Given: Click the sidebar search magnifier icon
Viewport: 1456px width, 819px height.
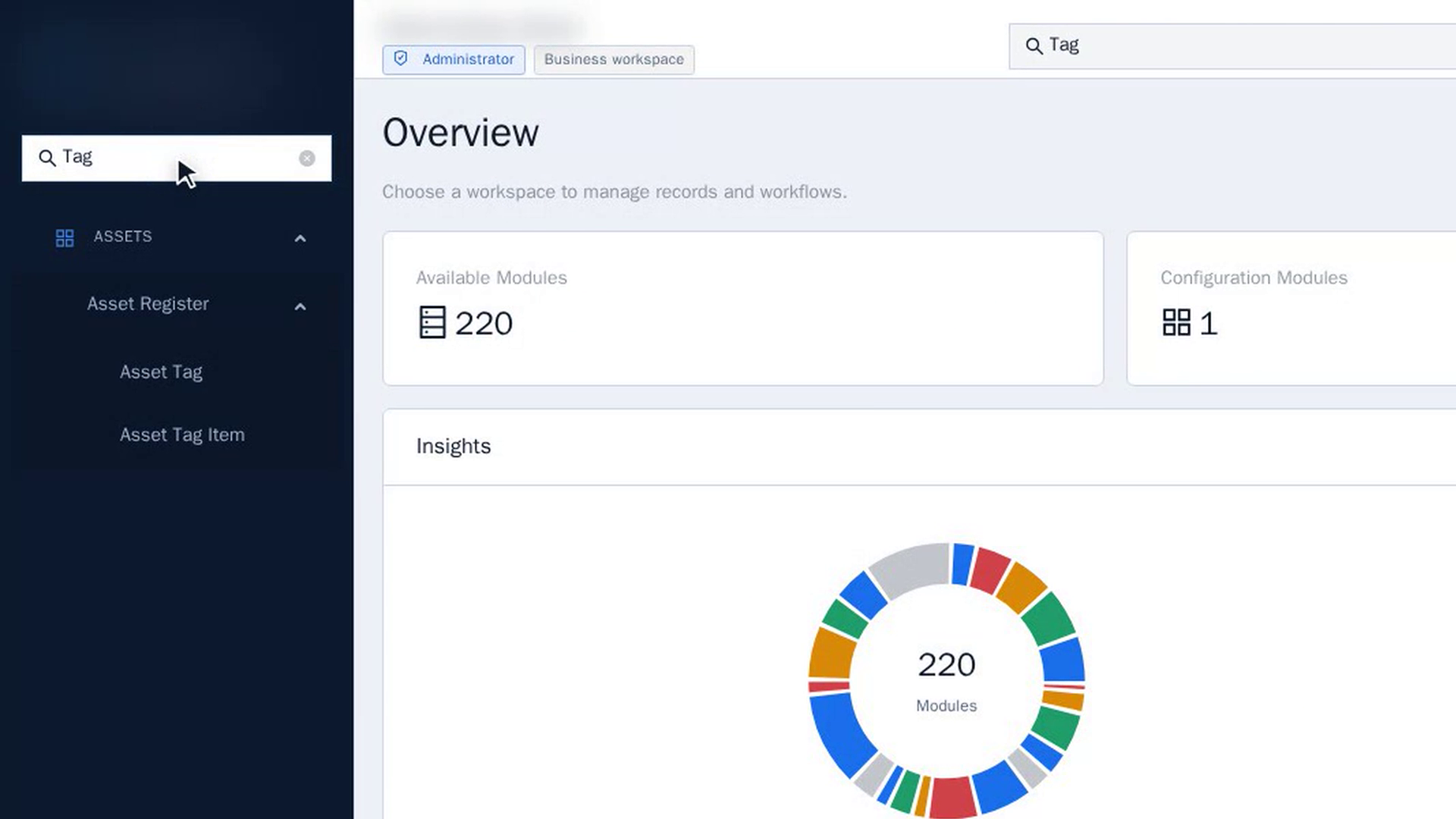Looking at the screenshot, I should pyautogui.click(x=47, y=158).
